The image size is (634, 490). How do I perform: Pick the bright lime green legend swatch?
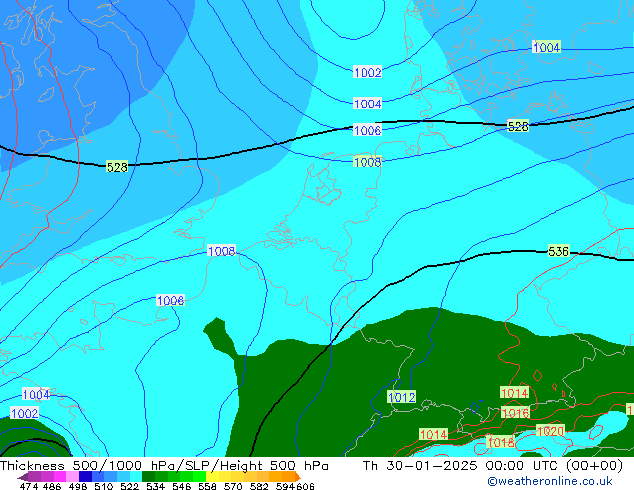[x=199, y=477]
